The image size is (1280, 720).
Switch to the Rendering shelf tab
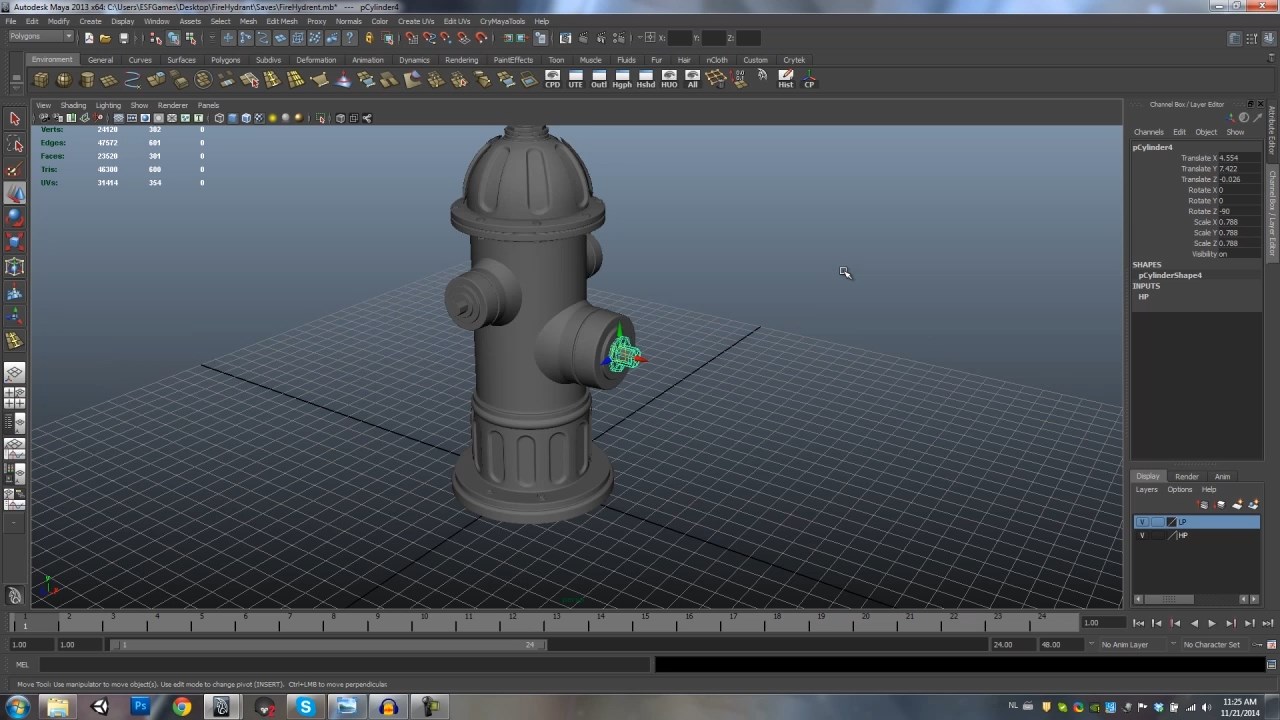click(x=461, y=60)
